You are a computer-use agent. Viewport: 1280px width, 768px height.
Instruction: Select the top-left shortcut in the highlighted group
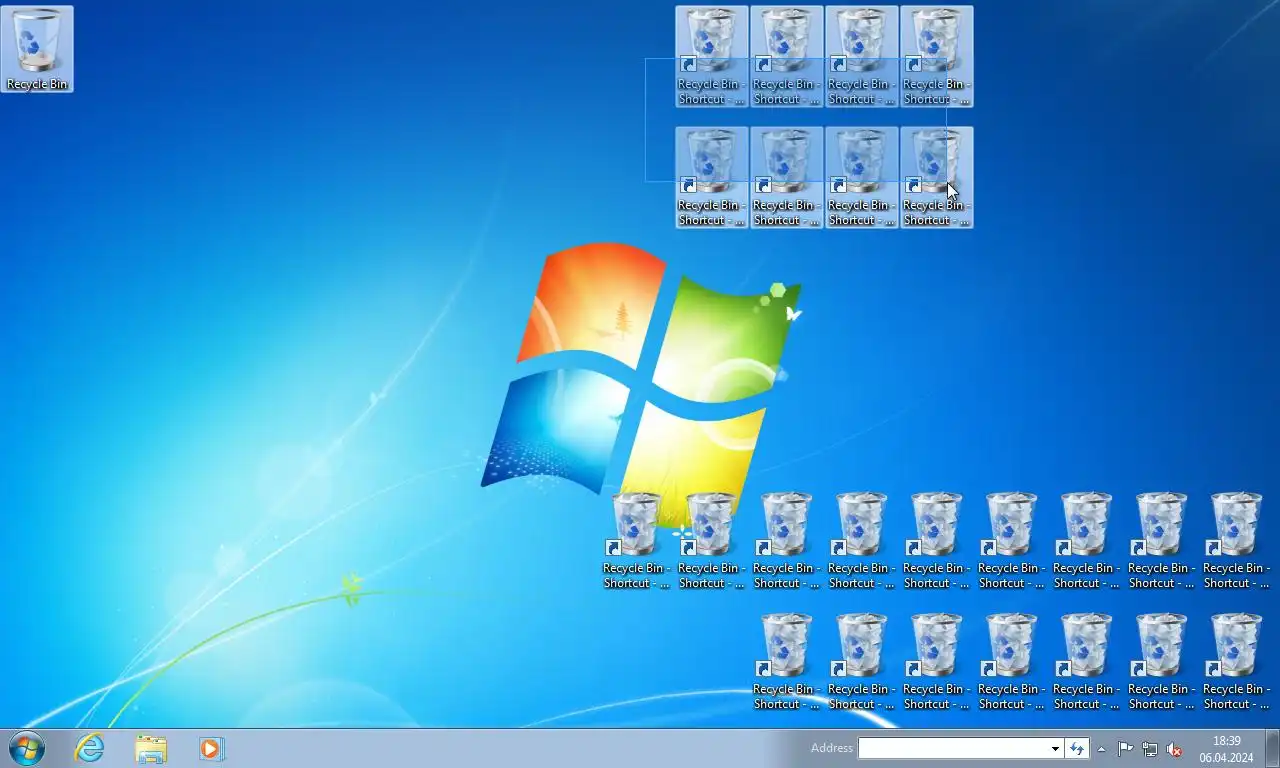[712, 56]
